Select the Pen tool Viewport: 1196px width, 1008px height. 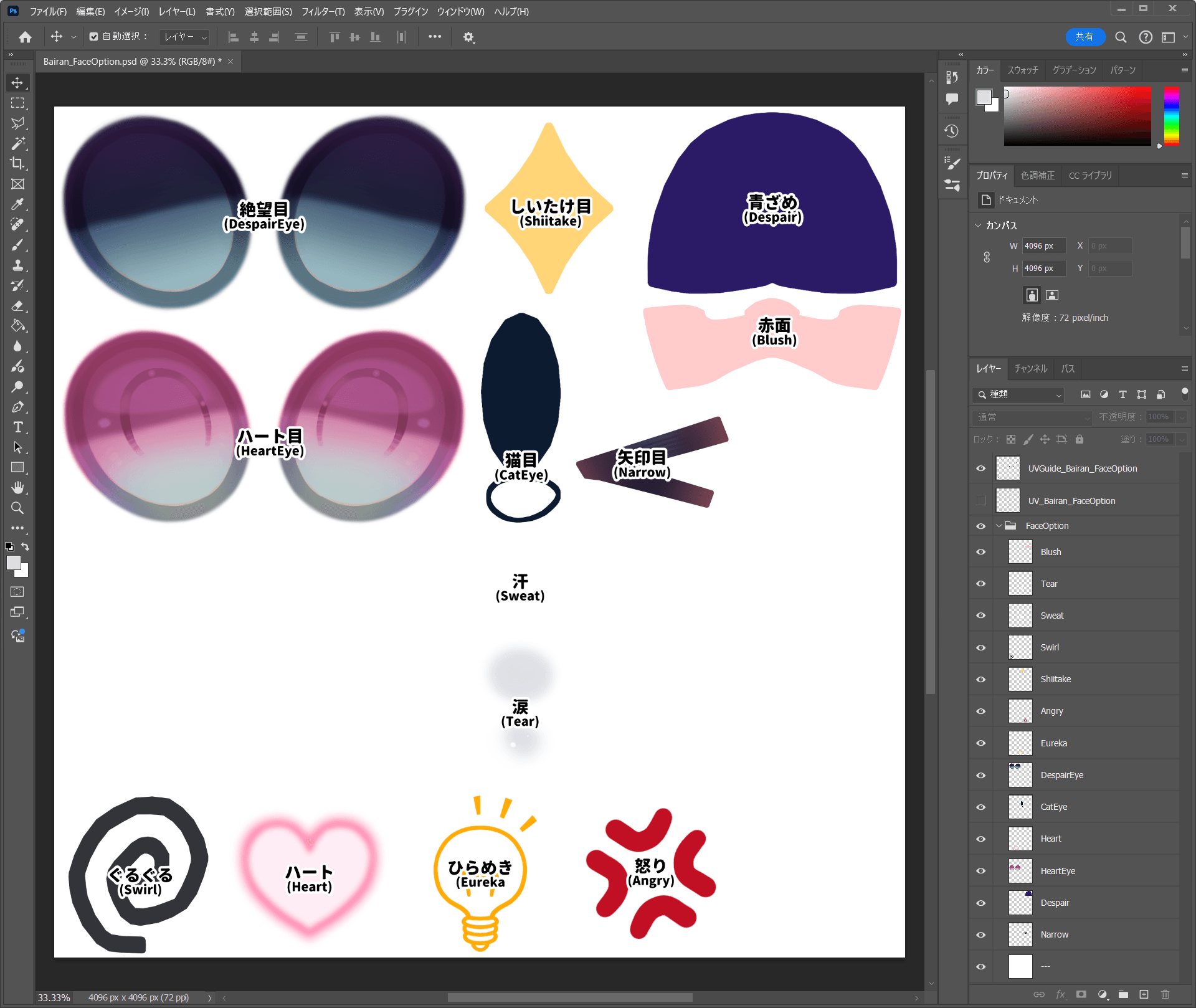[x=17, y=407]
